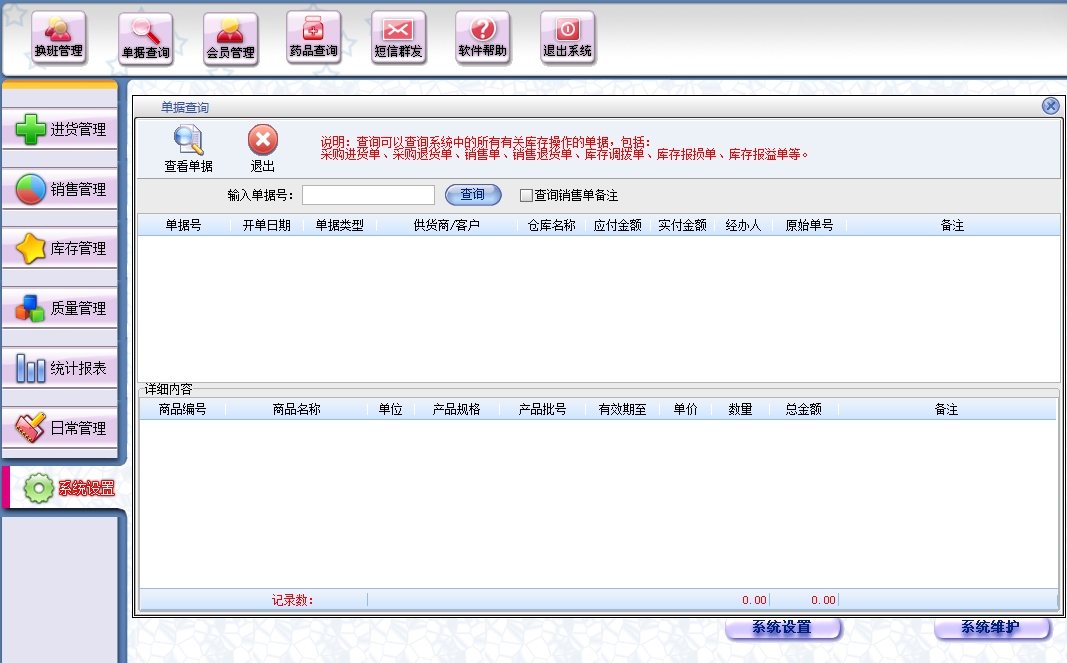Launch 短信群发 bulk SMS tool
1067x663 pixels.
[398, 38]
